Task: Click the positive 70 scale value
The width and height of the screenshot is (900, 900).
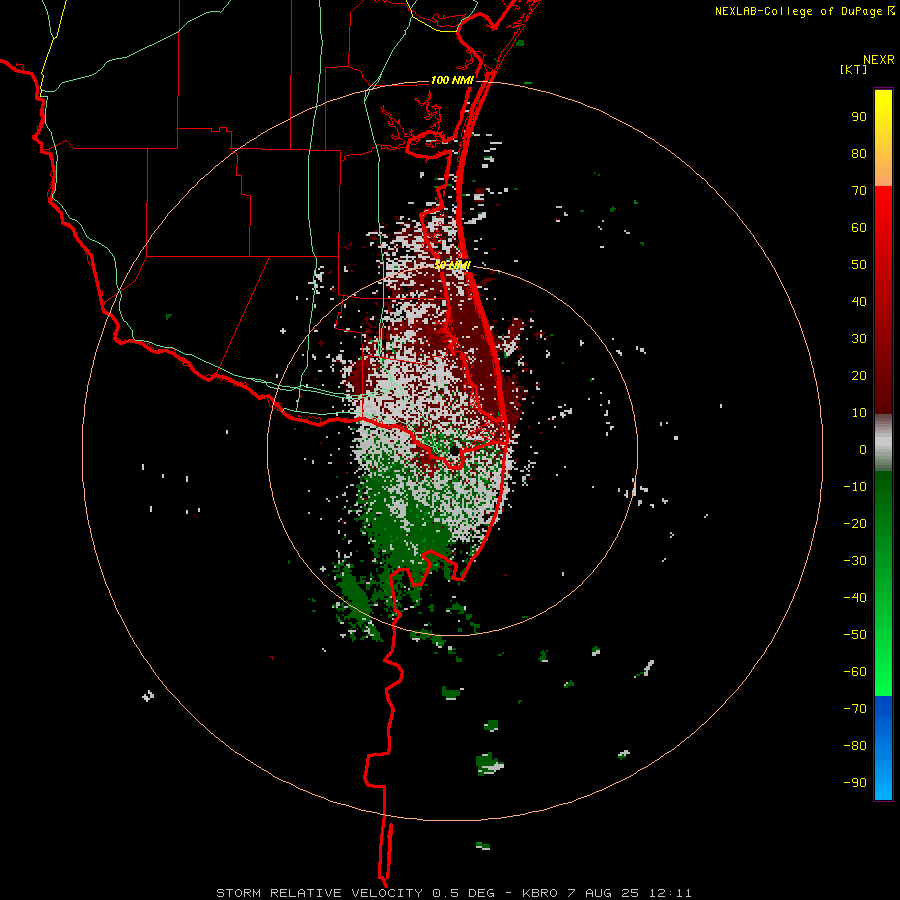Action: coord(859,191)
